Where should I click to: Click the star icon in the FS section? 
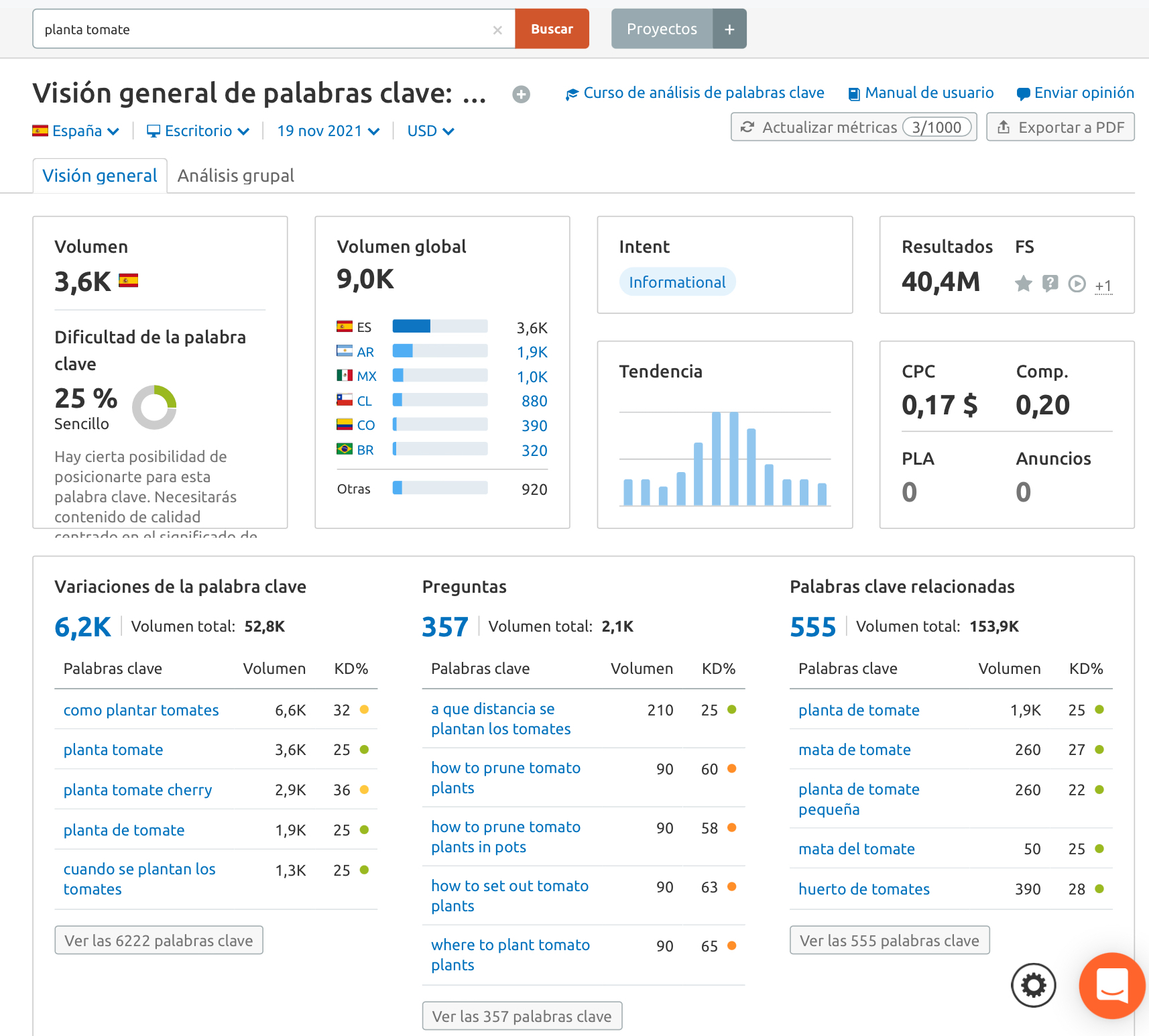click(x=1023, y=284)
